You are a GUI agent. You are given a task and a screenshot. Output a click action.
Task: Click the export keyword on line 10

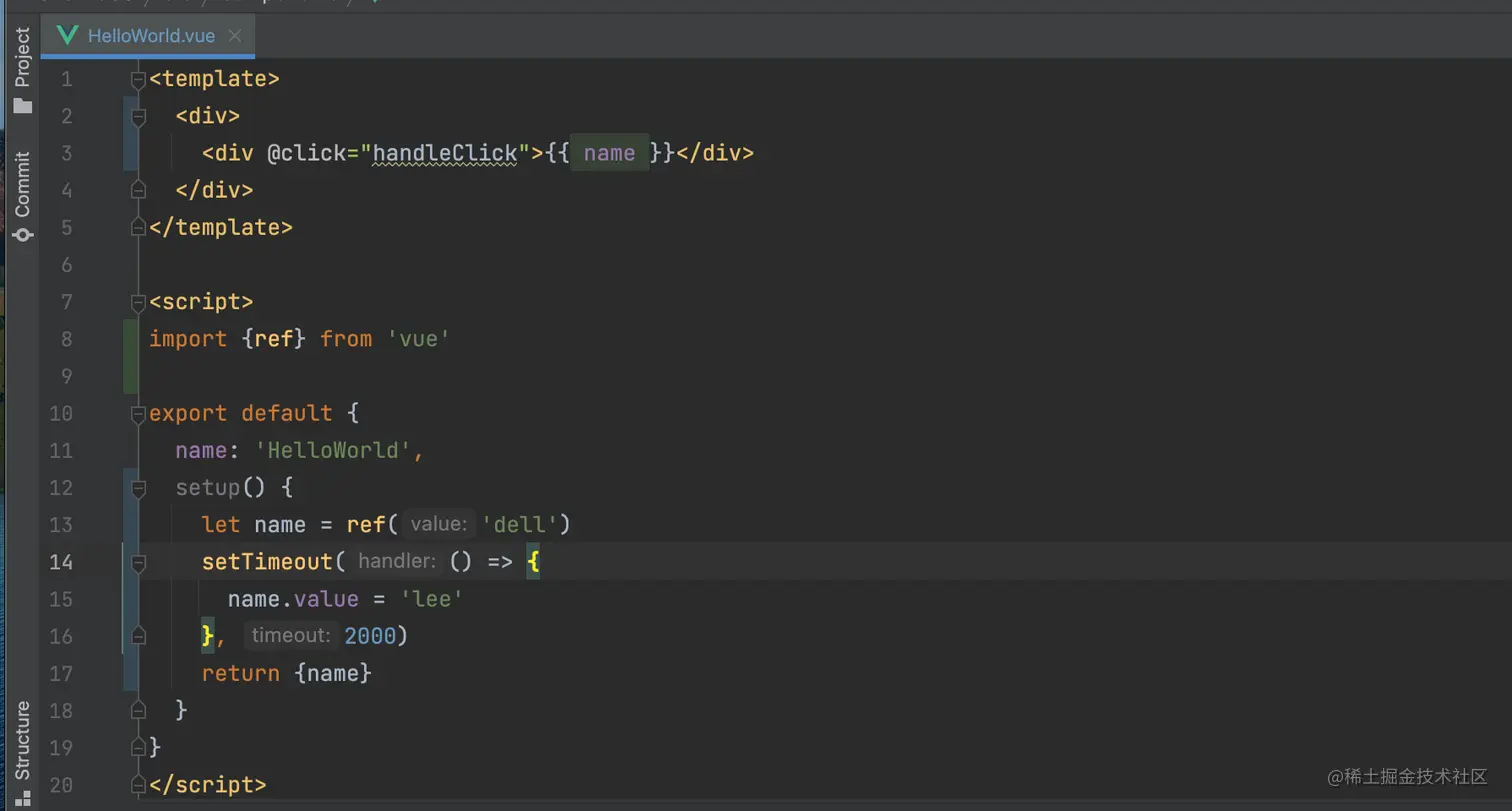point(188,413)
